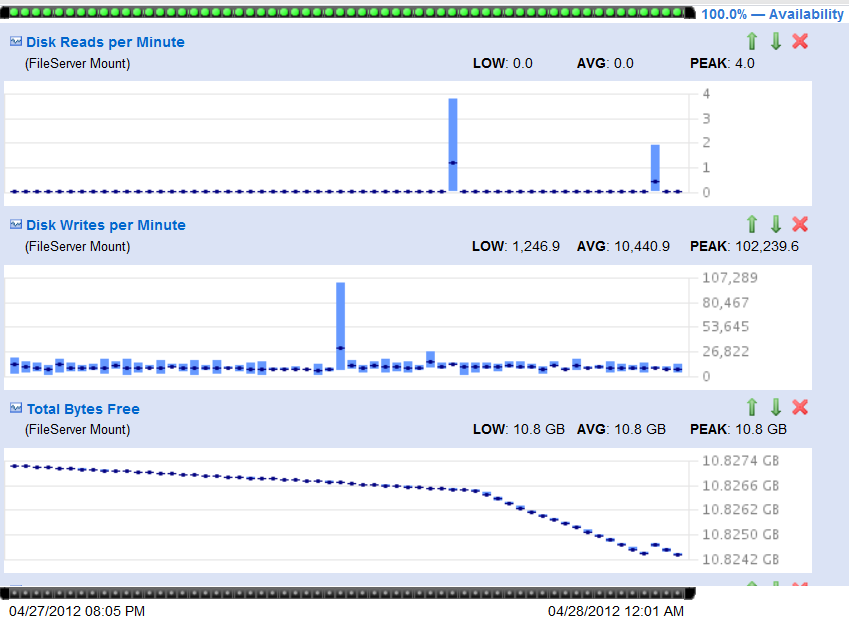Move Total Bytes Free chart up
The image size is (849, 620).
tap(752, 407)
